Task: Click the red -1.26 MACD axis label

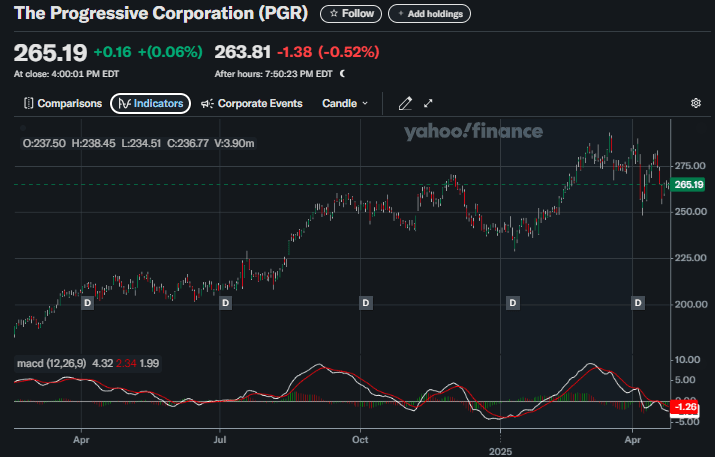Action: (x=686, y=407)
